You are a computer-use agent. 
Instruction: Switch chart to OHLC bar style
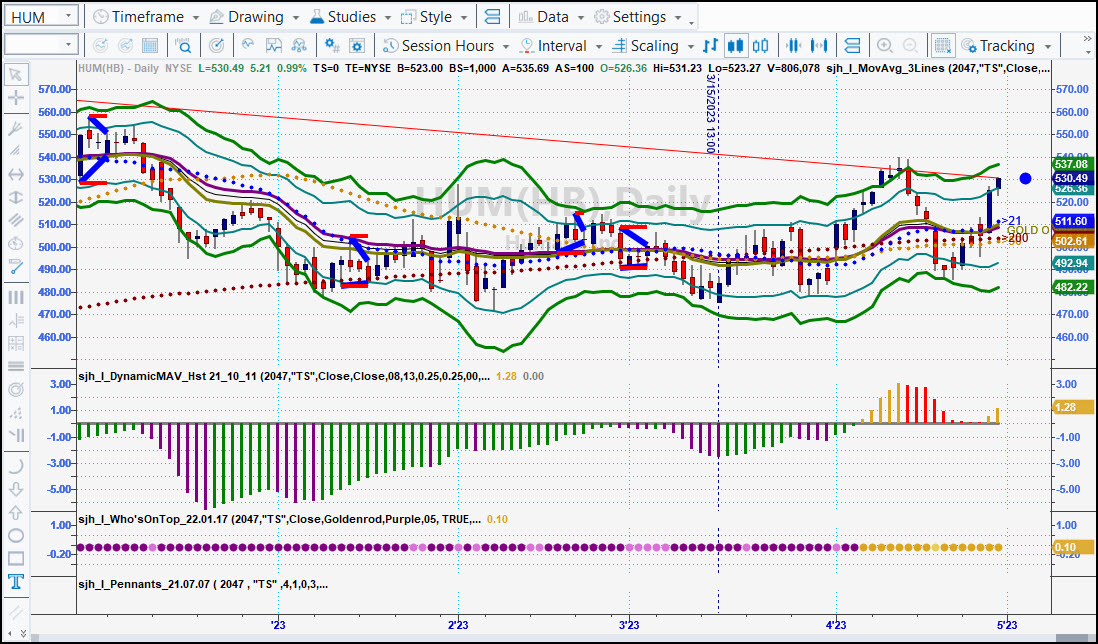pyautogui.click(x=711, y=46)
